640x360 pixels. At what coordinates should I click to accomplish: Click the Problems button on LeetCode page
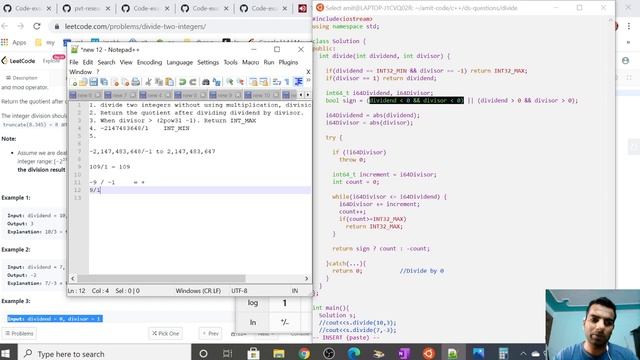tap(19, 333)
